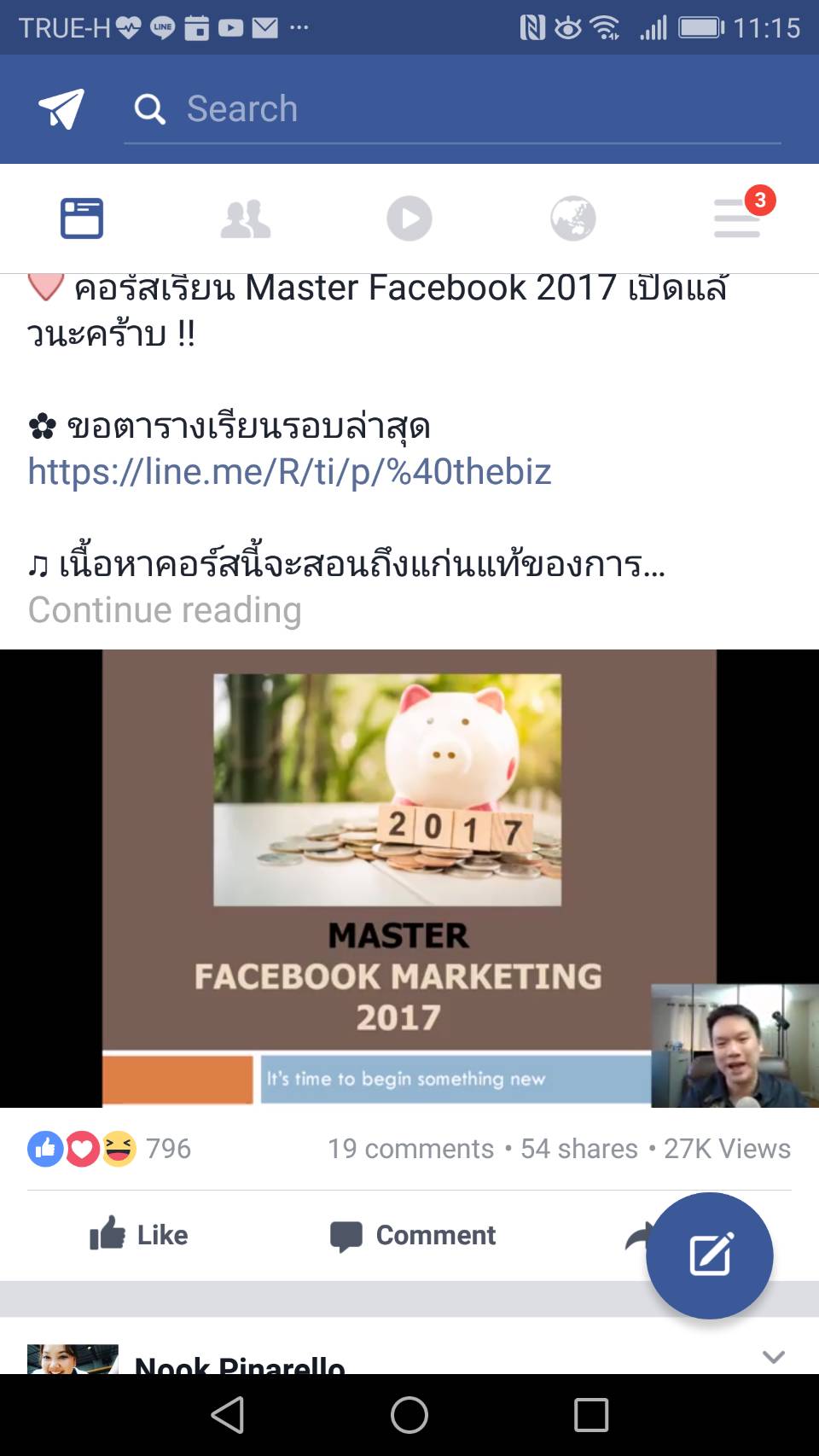Tap the share arrow icon
Viewport: 819px width, 1456px height.
[x=638, y=1235]
